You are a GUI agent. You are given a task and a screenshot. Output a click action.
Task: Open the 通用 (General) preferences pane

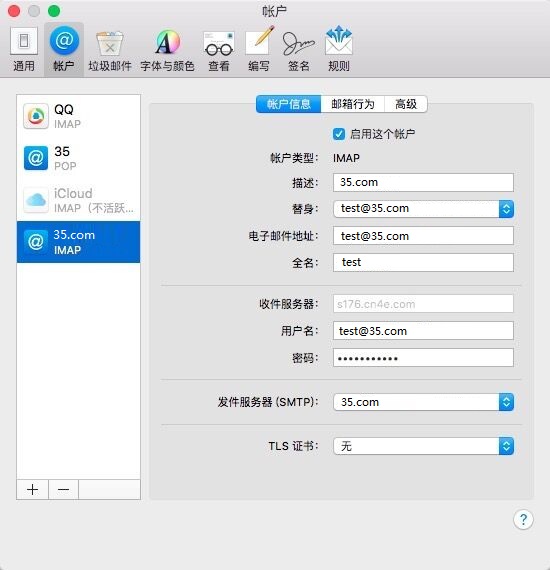[x=24, y=49]
